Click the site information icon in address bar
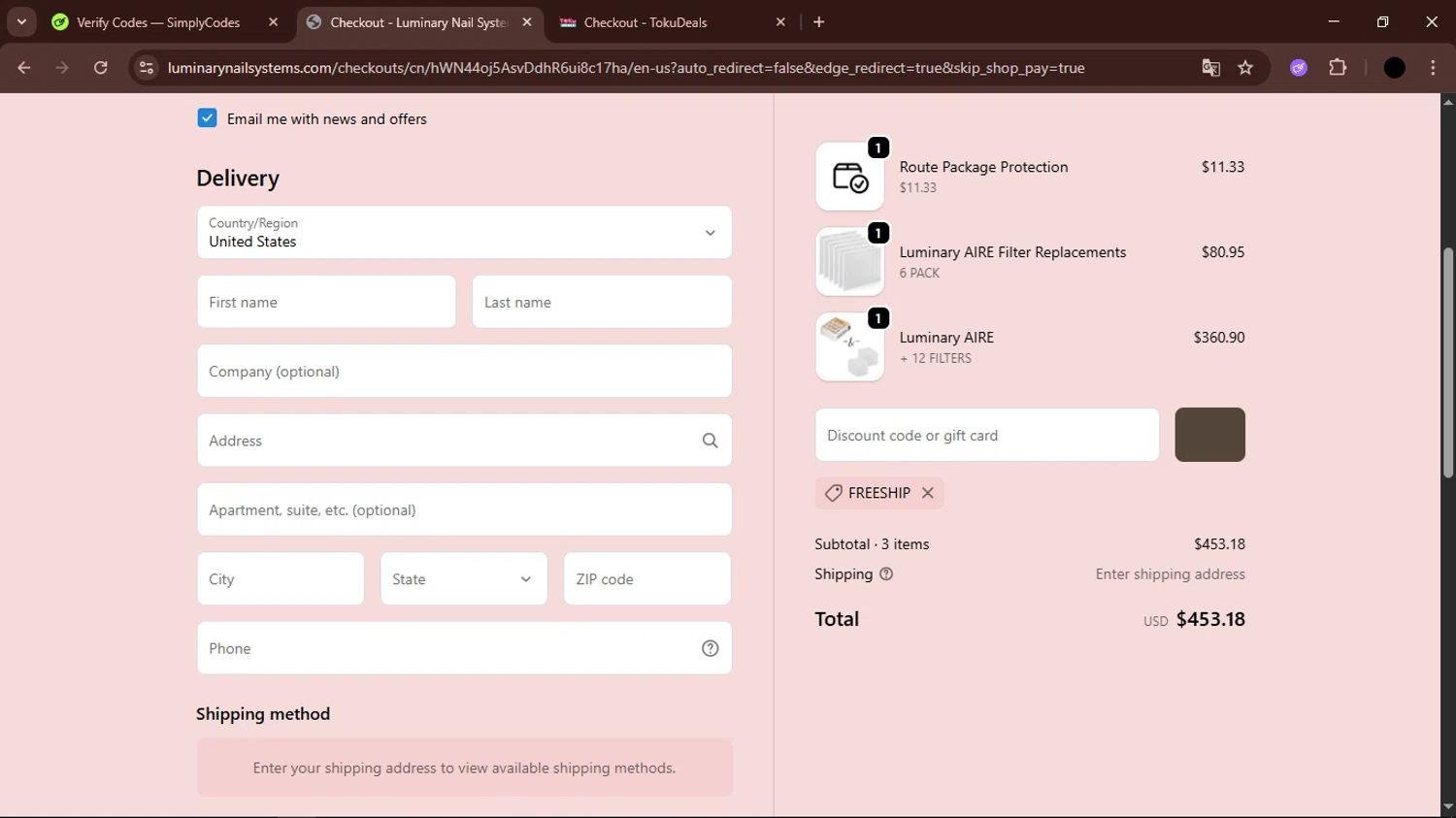The image size is (1456, 818). [x=147, y=68]
